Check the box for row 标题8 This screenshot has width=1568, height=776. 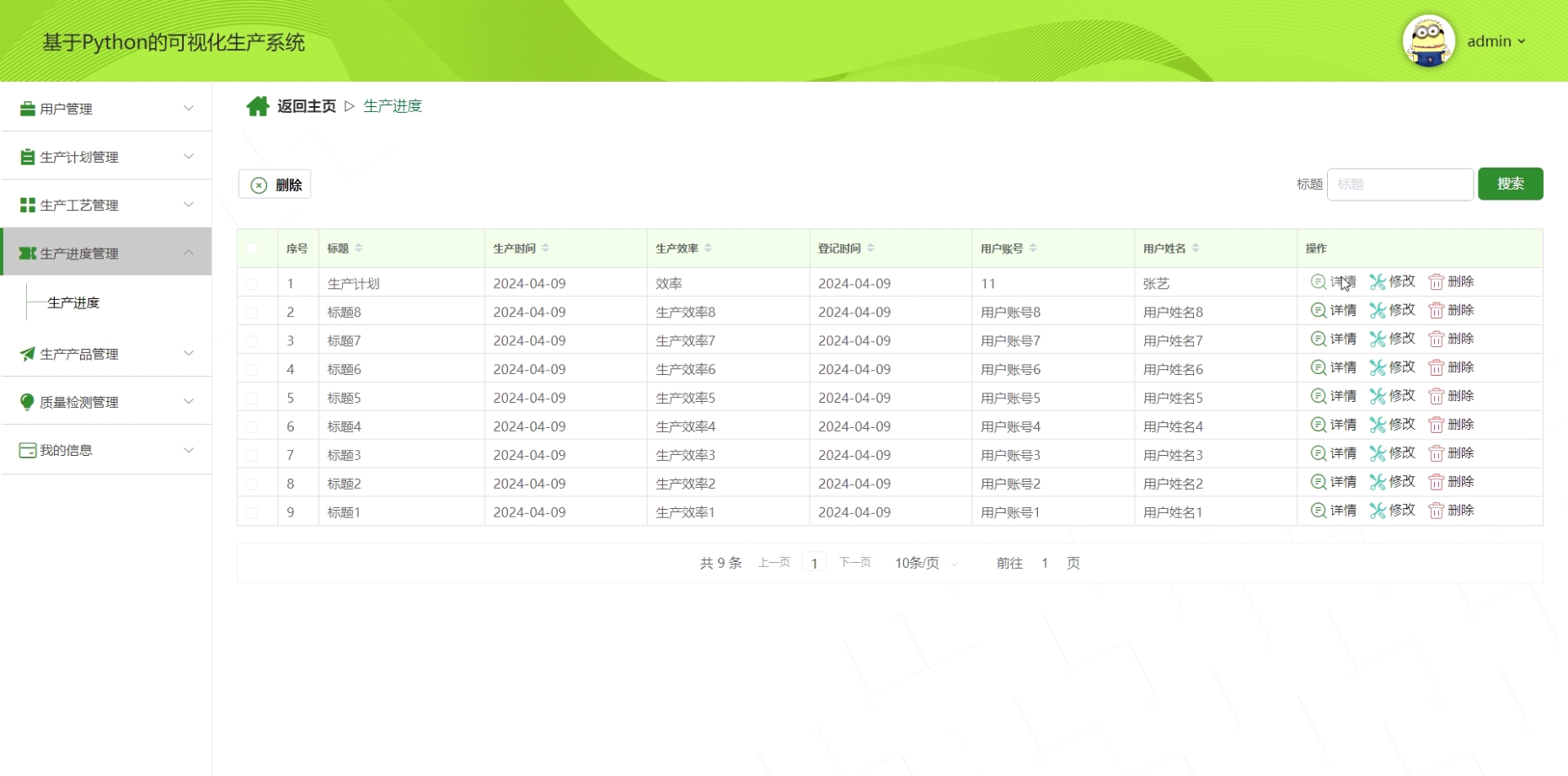tap(252, 313)
